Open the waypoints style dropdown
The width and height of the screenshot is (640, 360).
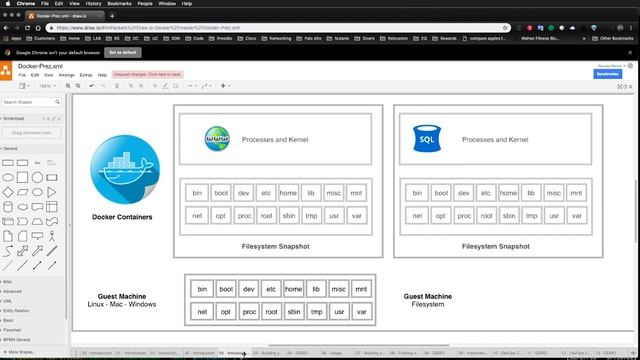(206, 86)
